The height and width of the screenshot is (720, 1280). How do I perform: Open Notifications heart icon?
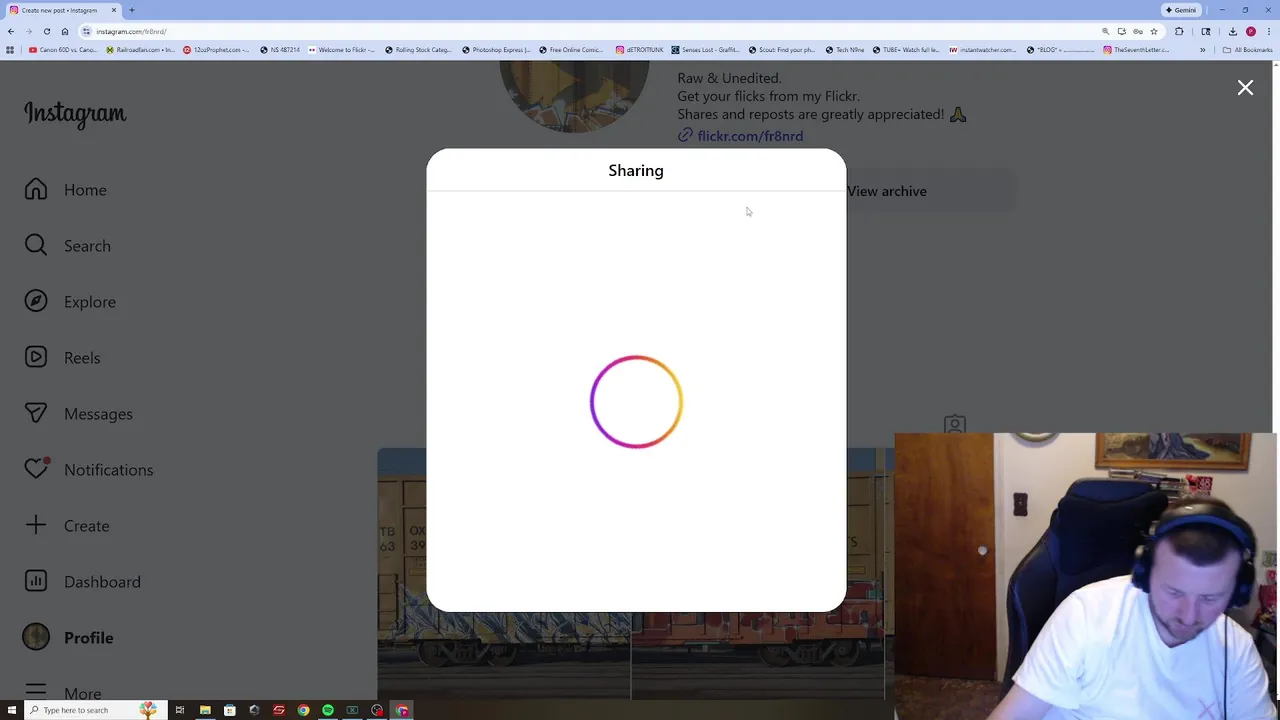pyautogui.click(x=36, y=469)
